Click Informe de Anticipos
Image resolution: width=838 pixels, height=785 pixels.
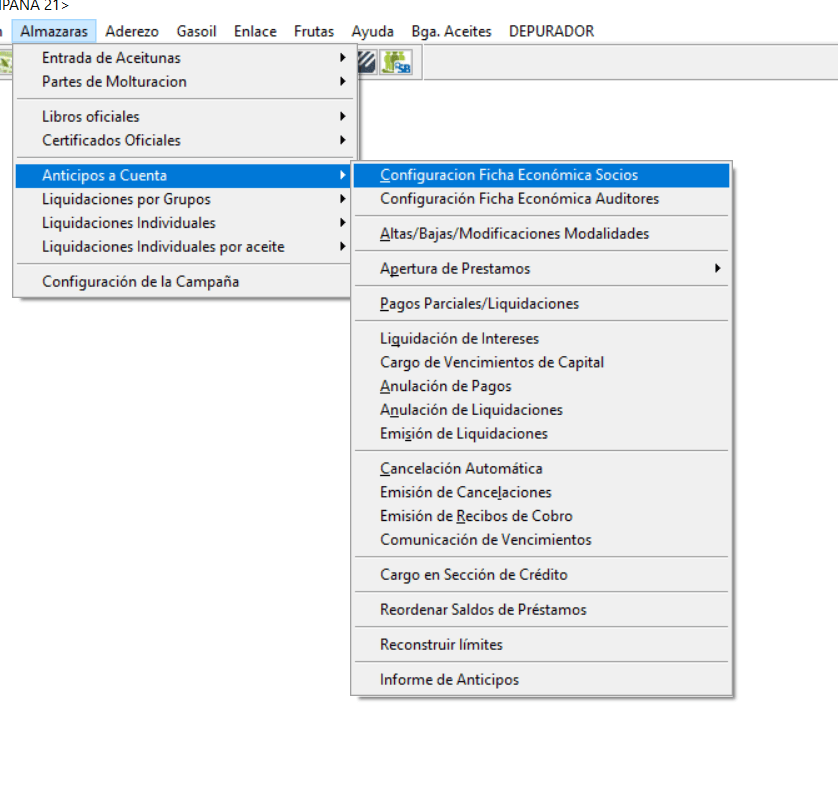click(x=449, y=680)
